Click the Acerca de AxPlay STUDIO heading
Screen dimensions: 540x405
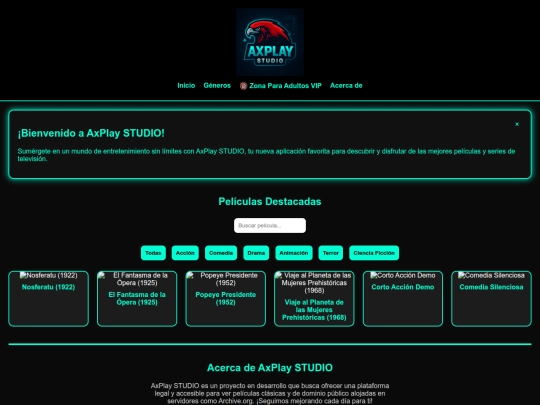(x=270, y=368)
